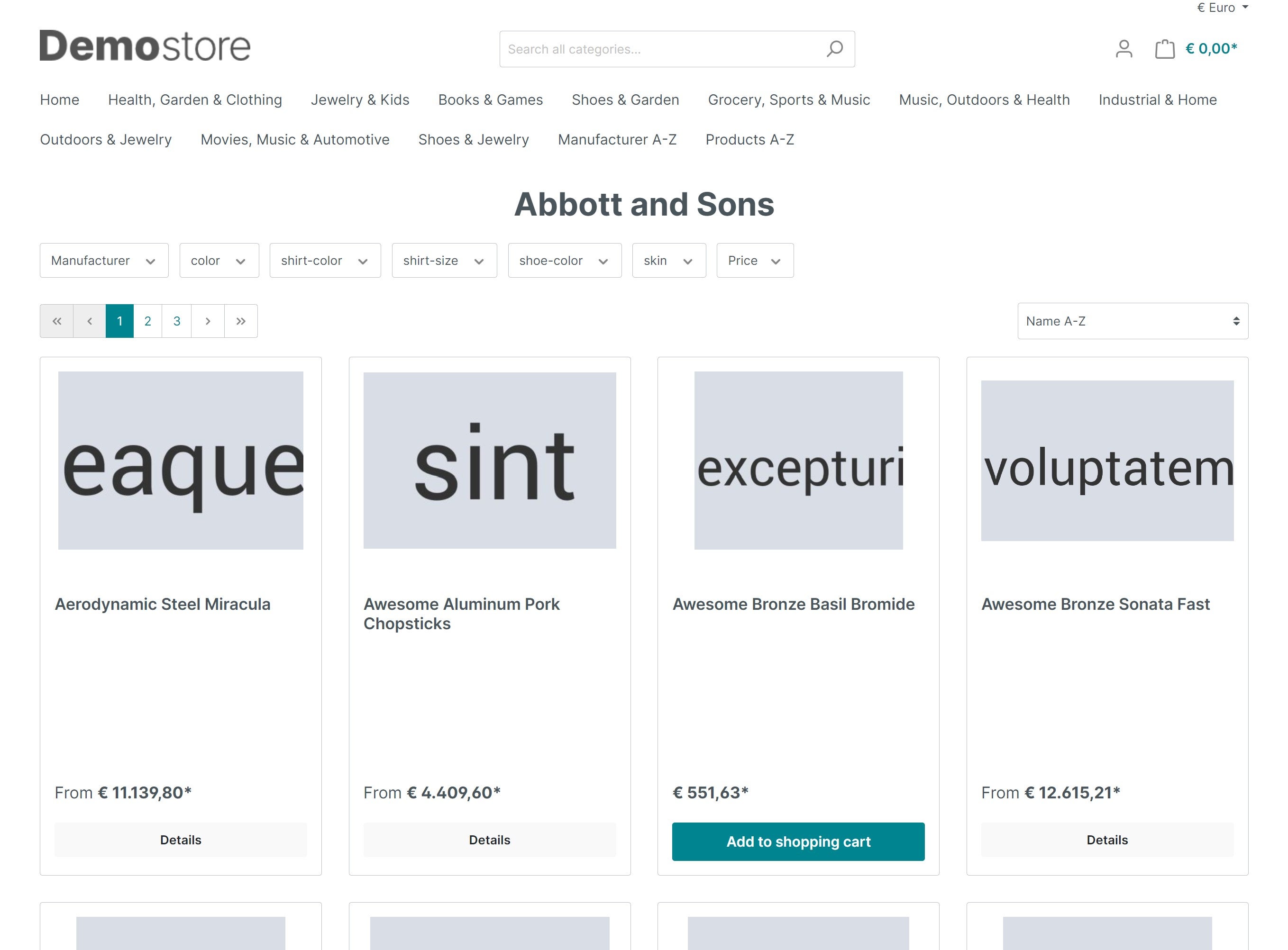Open Awesome Bronze Basil Bromide title
The height and width of the screenshot is (950, 1288).
click(x=793, y=604)
